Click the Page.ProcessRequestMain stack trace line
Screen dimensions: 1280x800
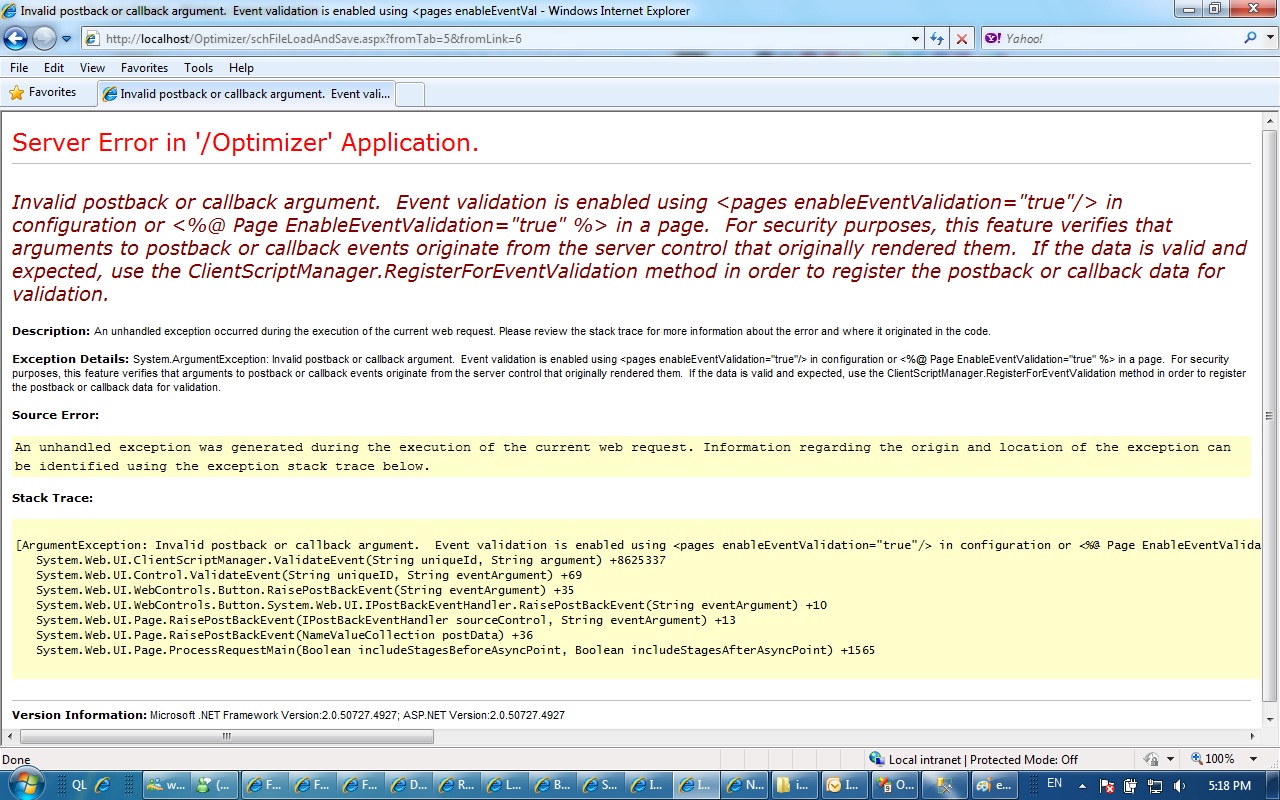point(455,650)
